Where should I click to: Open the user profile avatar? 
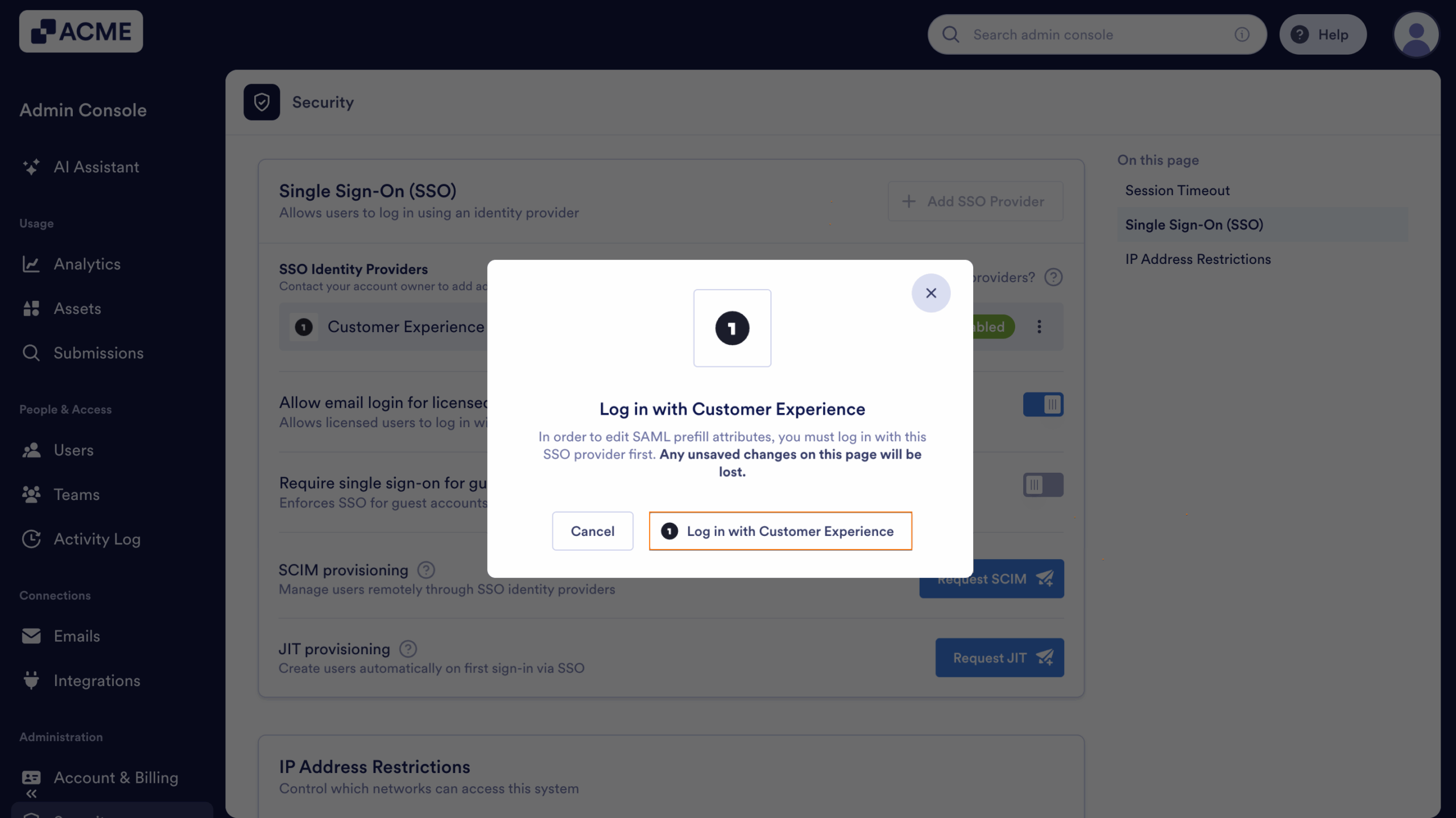point(1416,35)
